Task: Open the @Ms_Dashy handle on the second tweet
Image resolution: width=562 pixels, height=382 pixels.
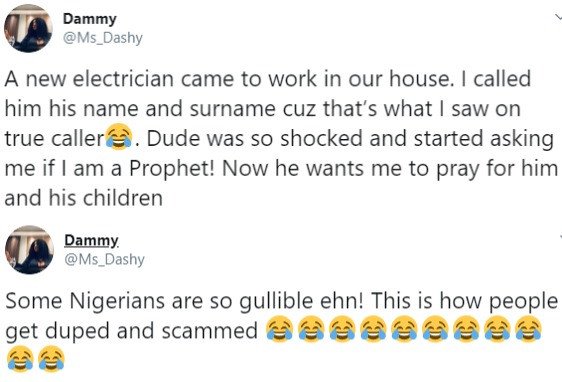Action: coord(104,259)
